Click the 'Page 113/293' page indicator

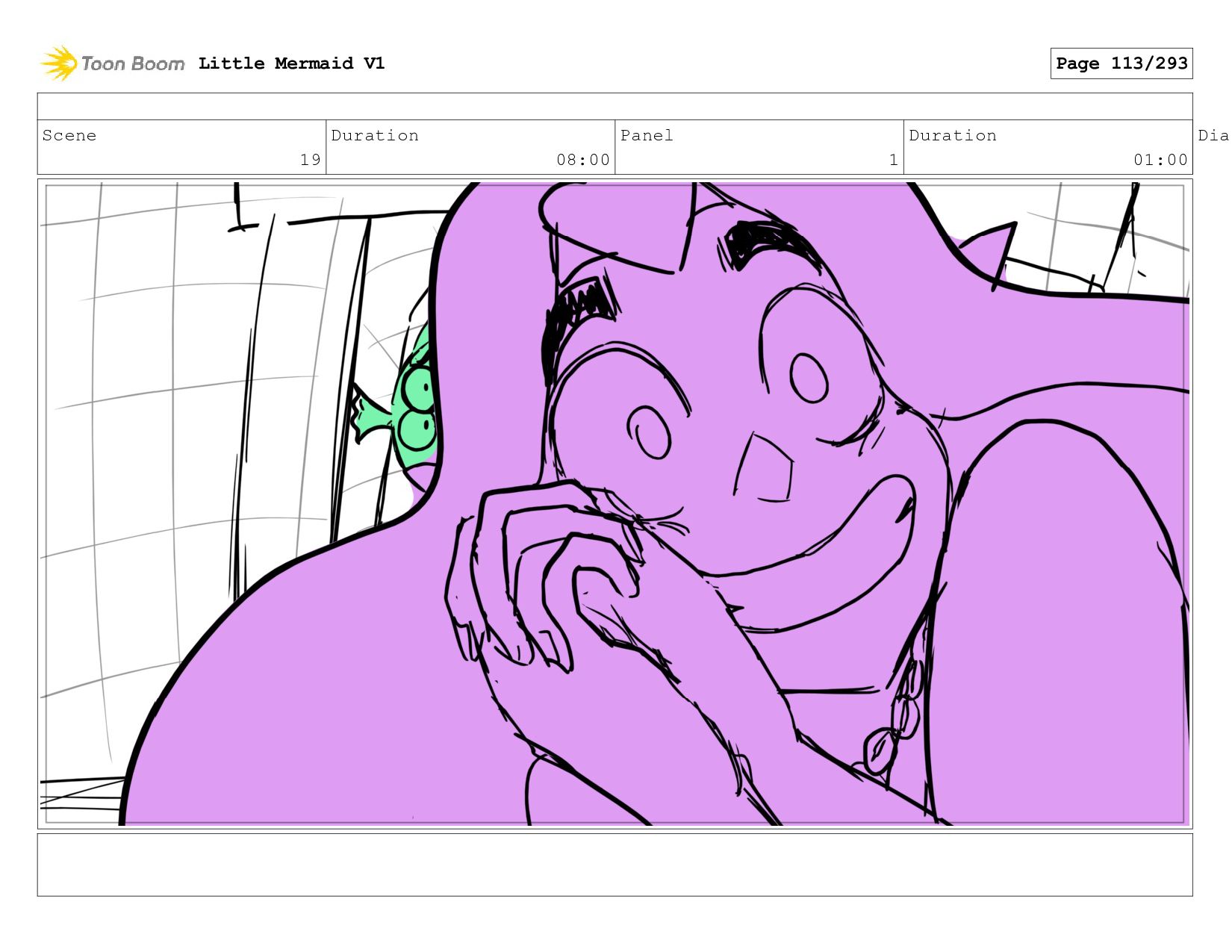[x=1121, y=63]
